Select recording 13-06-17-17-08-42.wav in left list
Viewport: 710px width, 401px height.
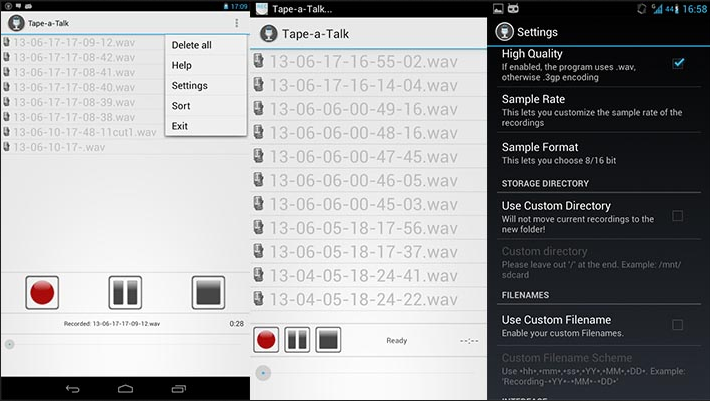pos(74,57)
